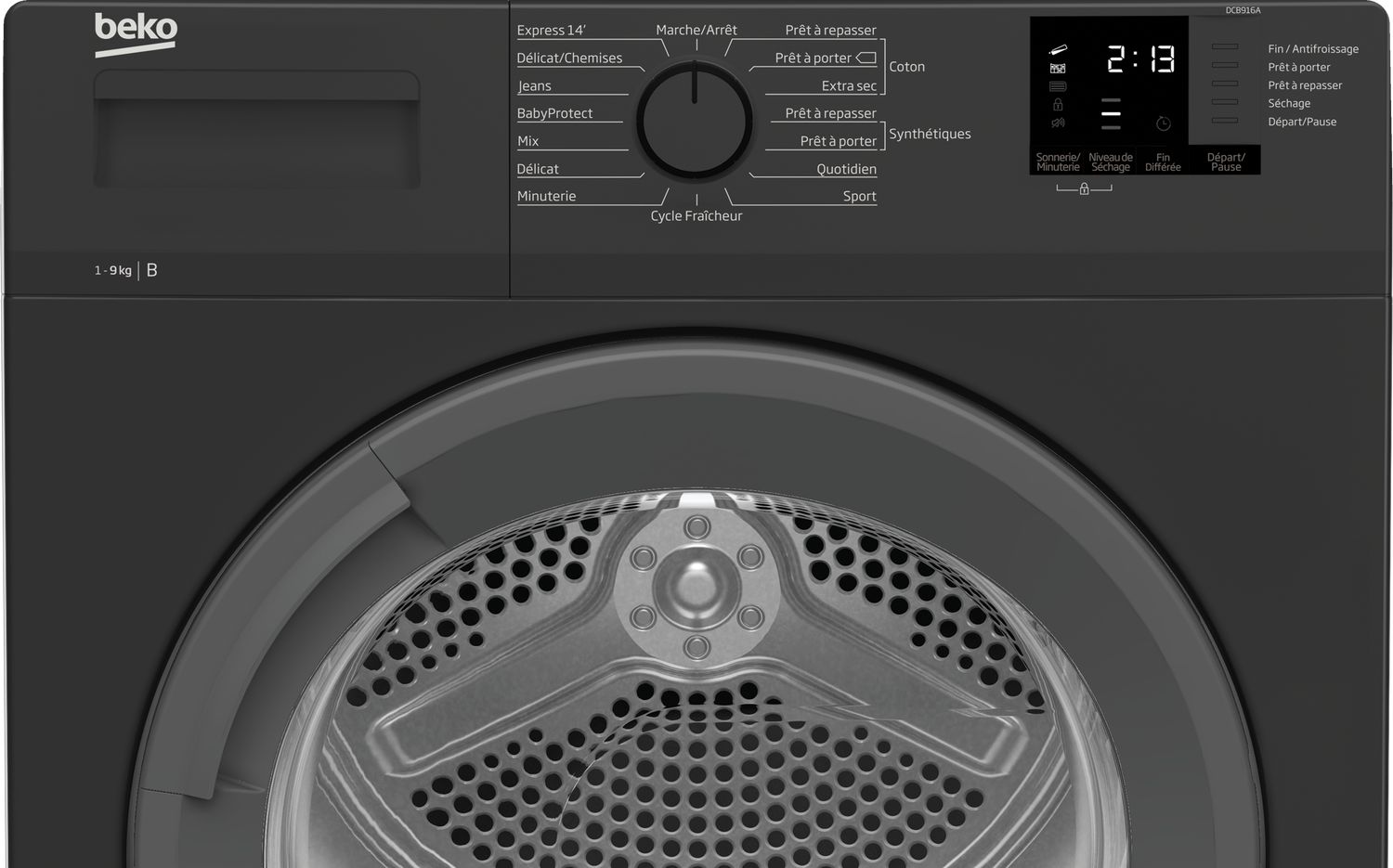Click the Coton group label
Viewport: 1393px width, 868px height.
click(906, 67)
